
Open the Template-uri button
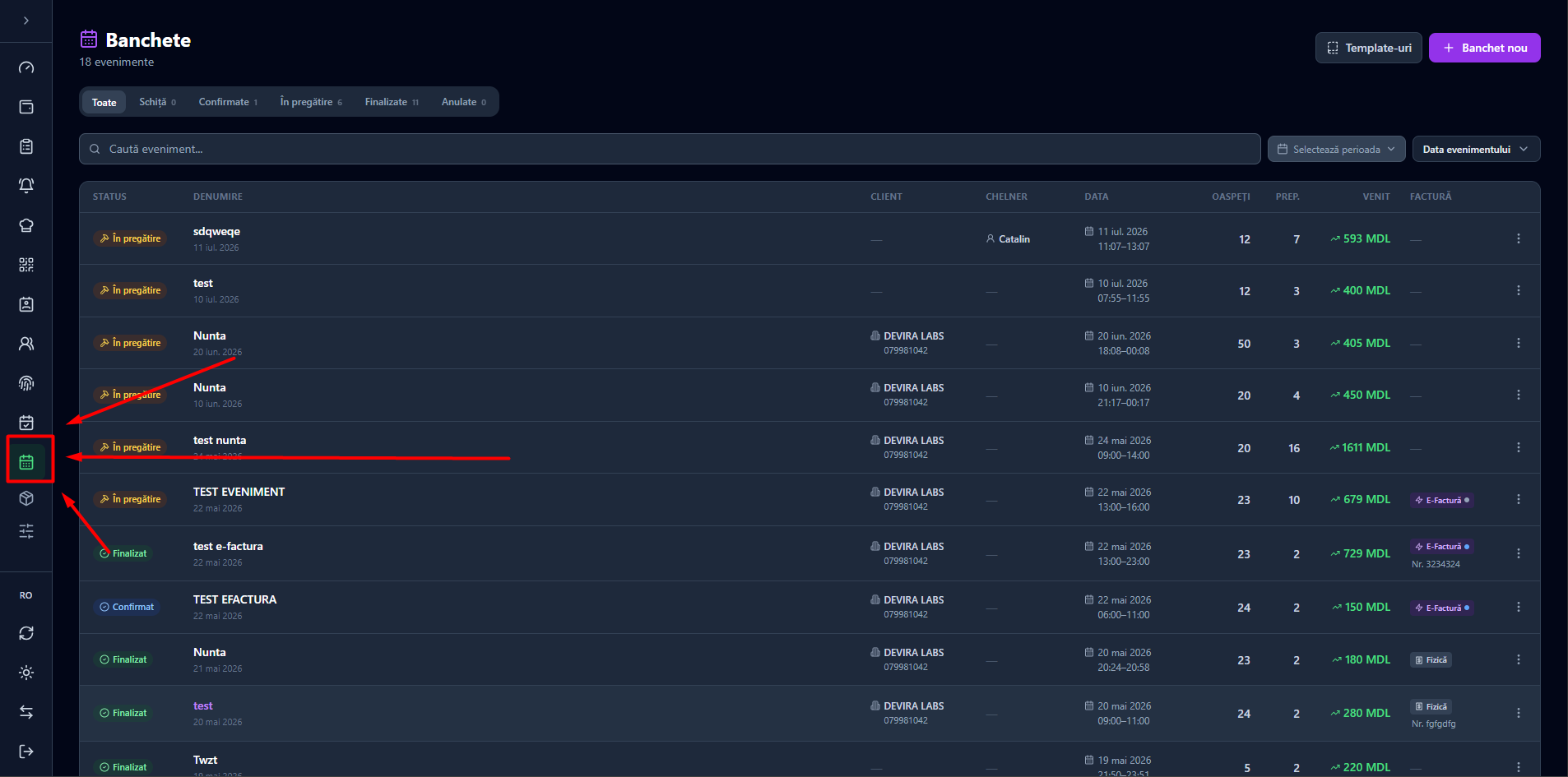click(1368, 48)
